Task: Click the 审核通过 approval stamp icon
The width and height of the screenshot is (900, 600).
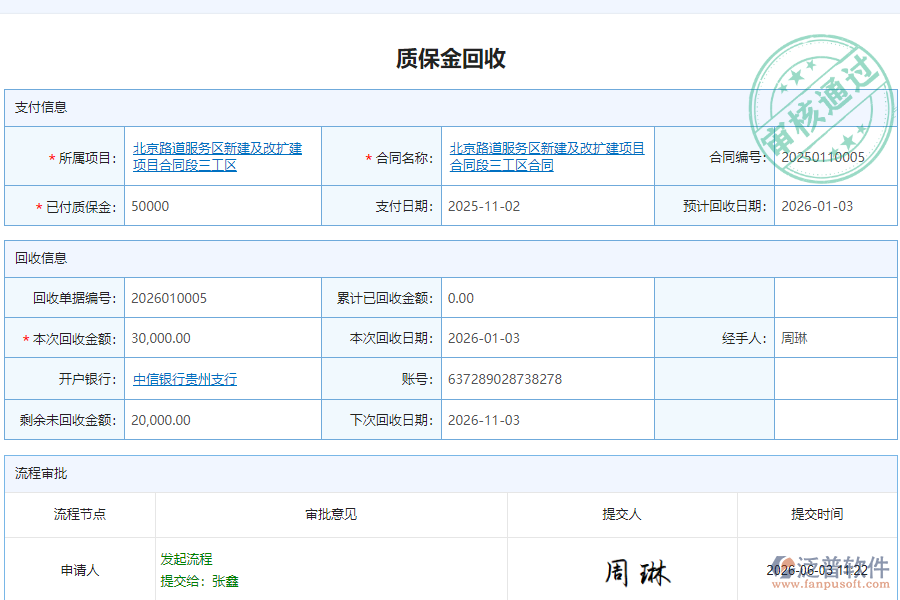Action: pyautogui.click(x=820, y=103)
